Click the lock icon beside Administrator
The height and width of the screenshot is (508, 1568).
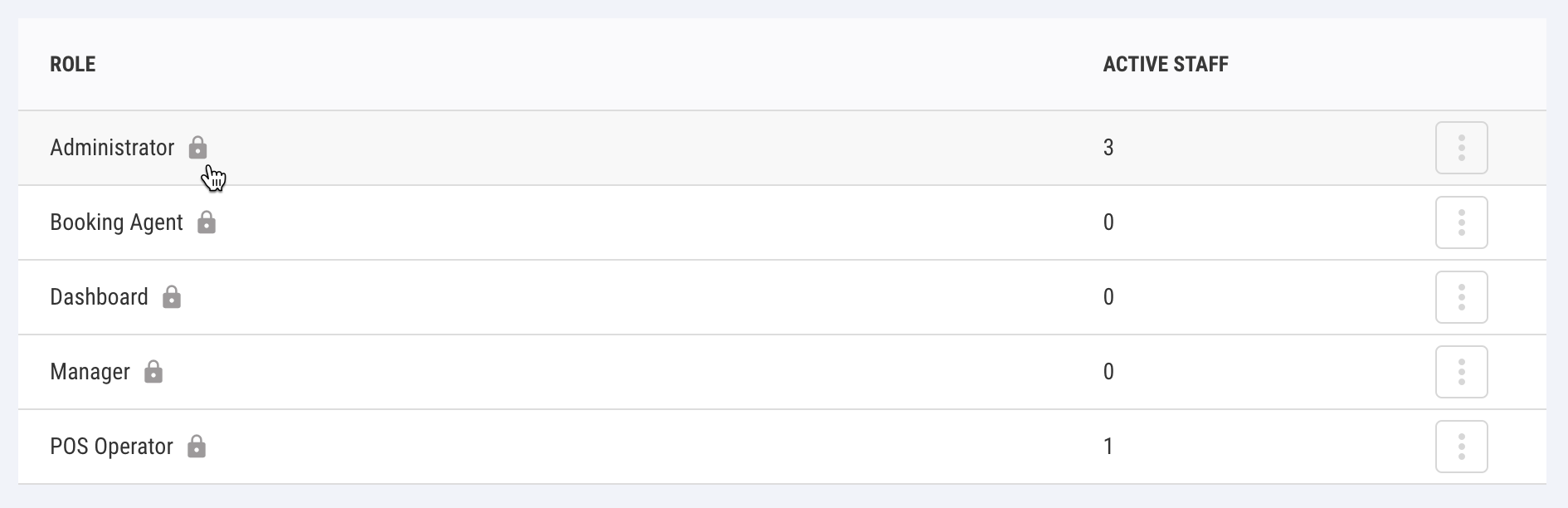coord(197,148)
